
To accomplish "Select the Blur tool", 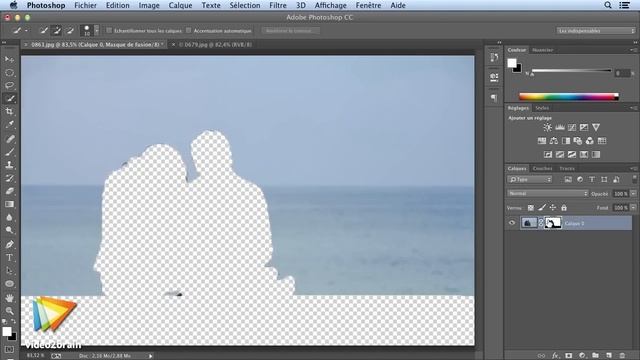I will (x=9, y=217).
